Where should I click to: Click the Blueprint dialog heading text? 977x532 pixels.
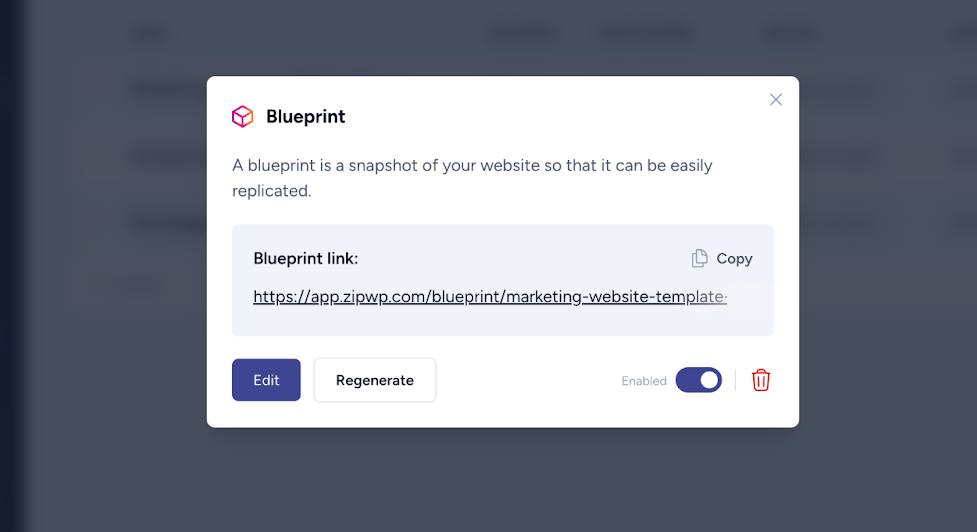[x=305, y=116]
